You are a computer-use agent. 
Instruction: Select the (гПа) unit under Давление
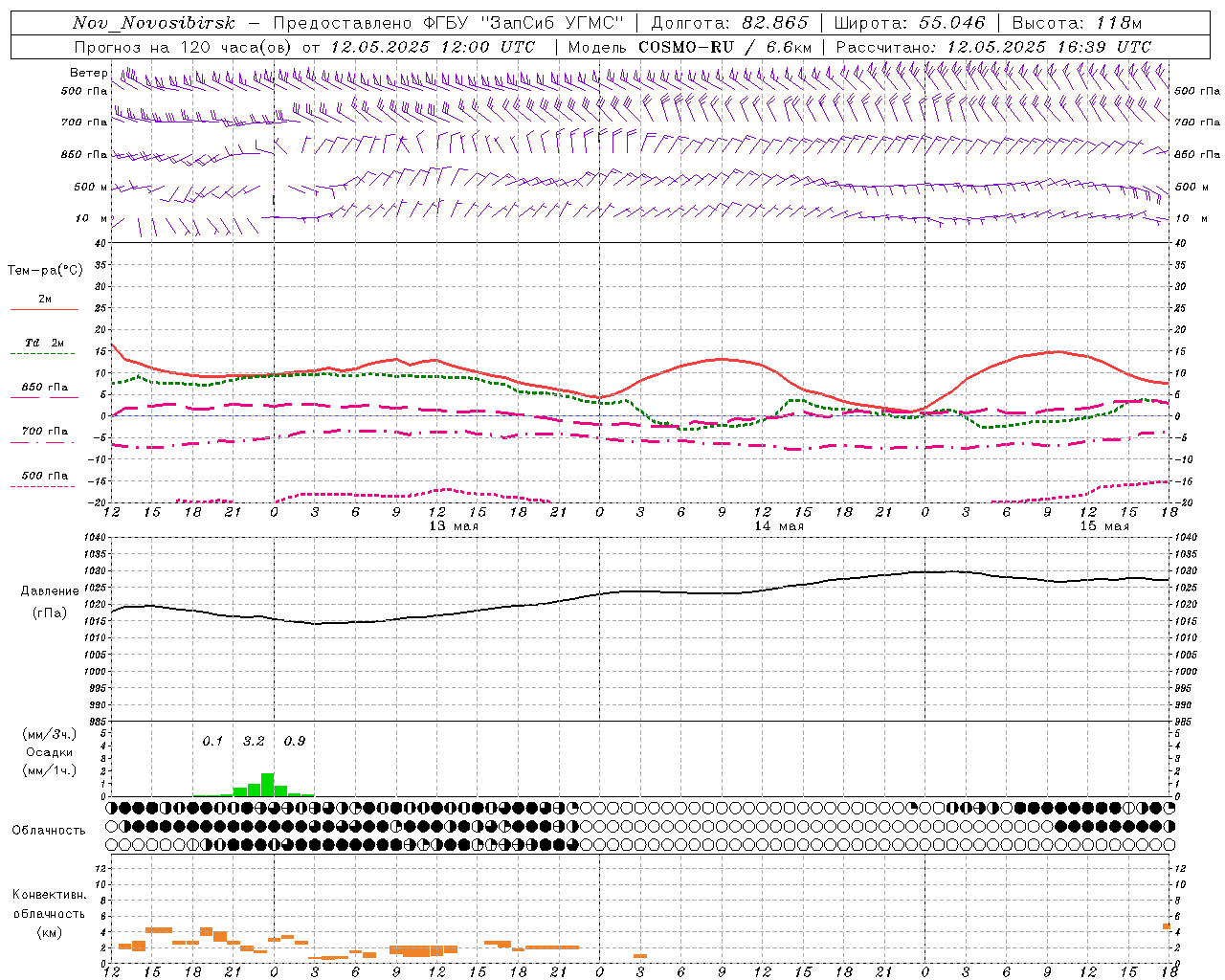pos(50,612)
